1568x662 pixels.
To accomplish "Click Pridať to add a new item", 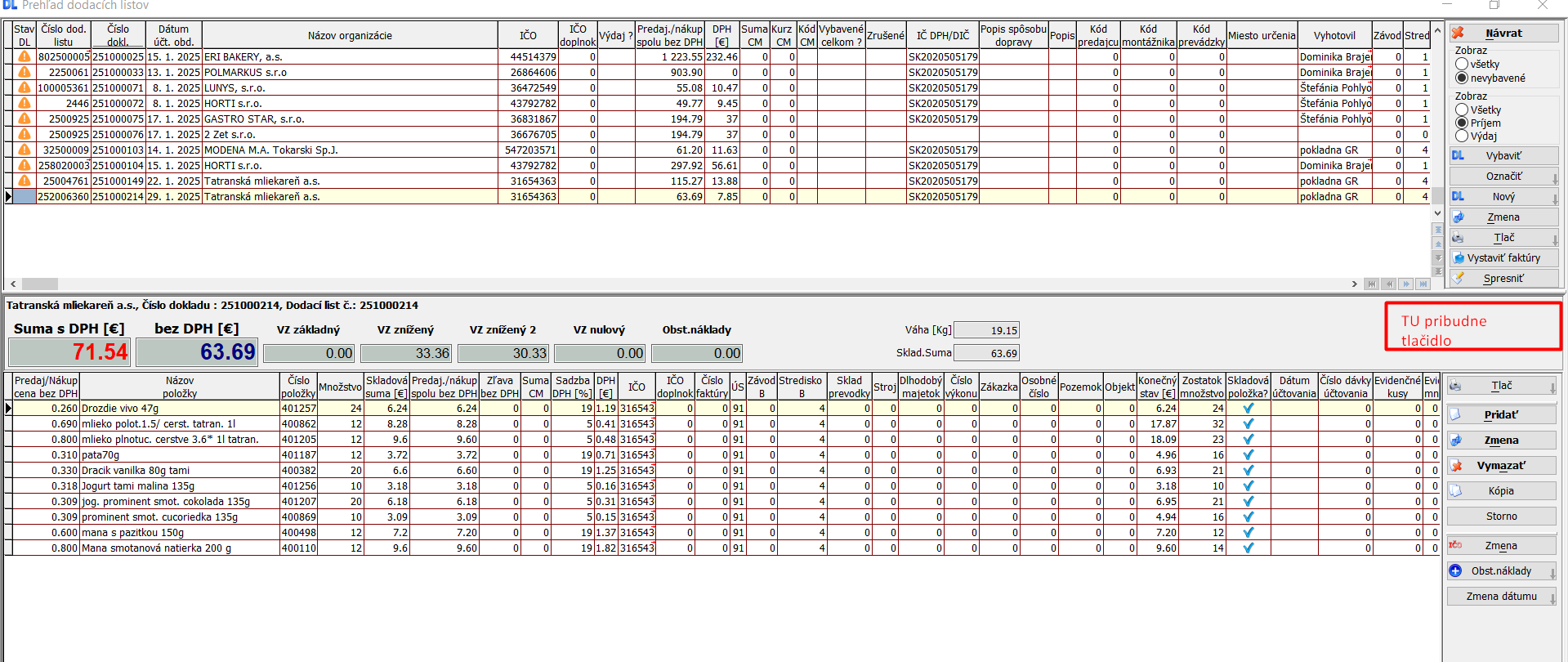I will coord(1500,415).
